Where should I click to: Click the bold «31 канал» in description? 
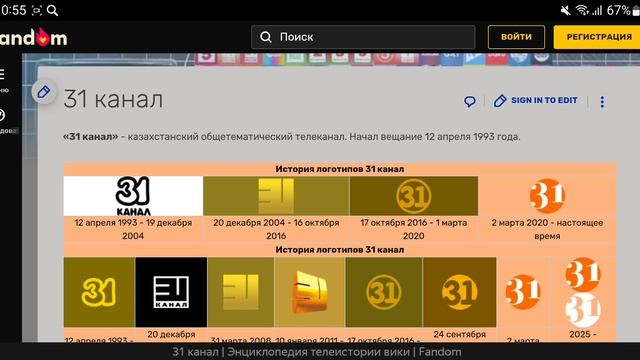pos(90,137)
